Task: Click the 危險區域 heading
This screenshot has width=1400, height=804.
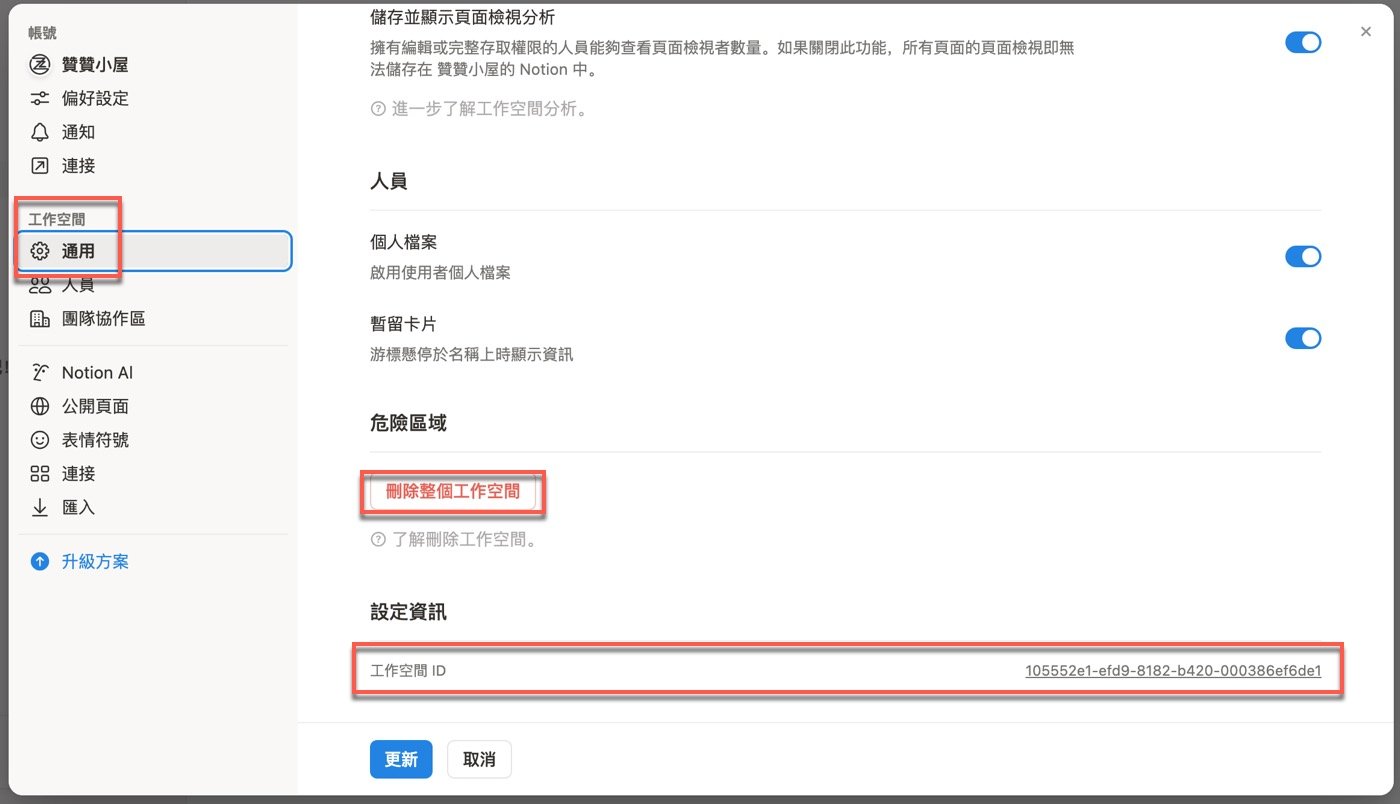Action: click(408, 423)
